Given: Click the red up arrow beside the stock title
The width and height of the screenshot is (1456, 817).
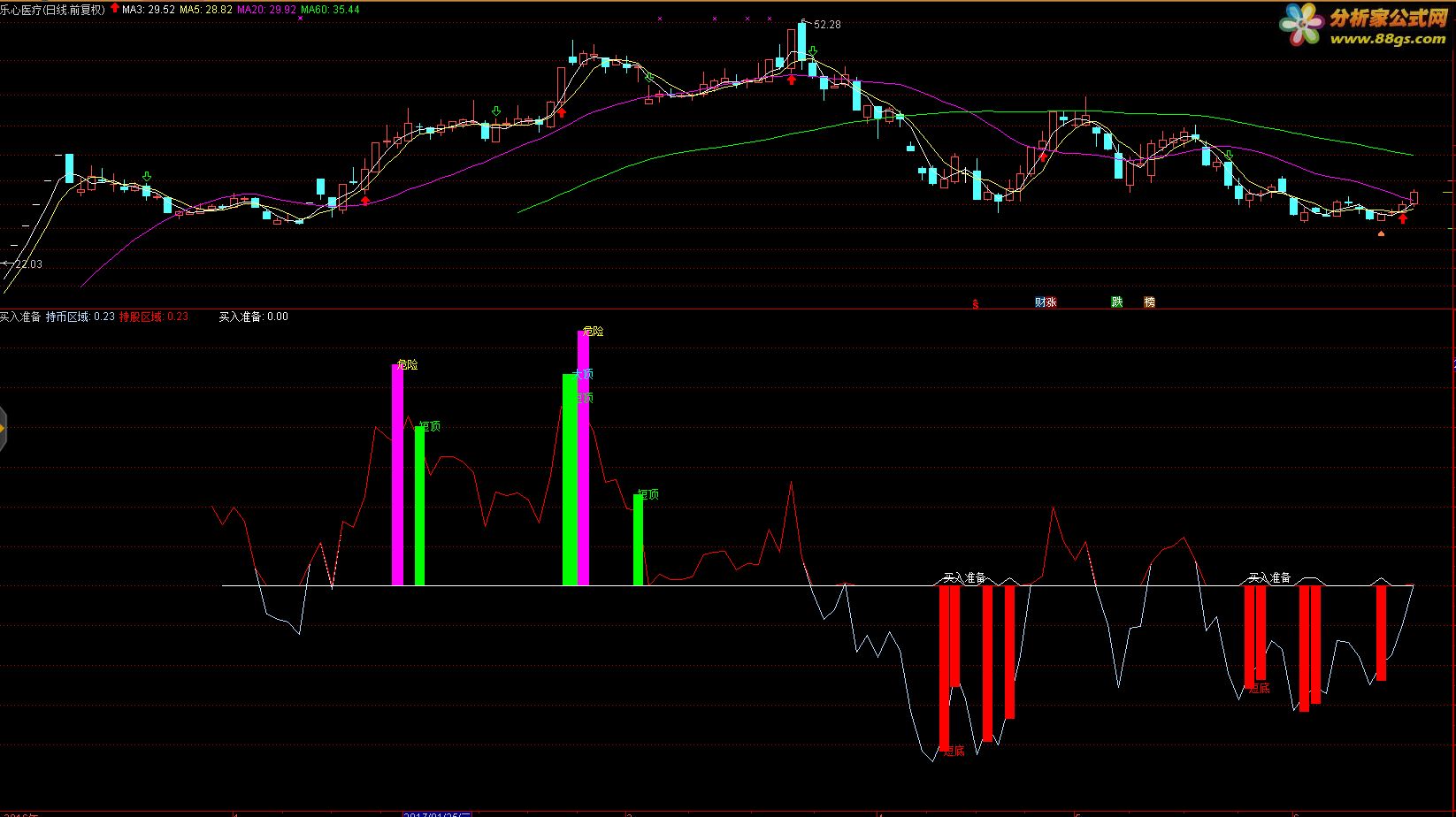Looking at the screenshot, I should pyautogui.click(x=114, y=9).
